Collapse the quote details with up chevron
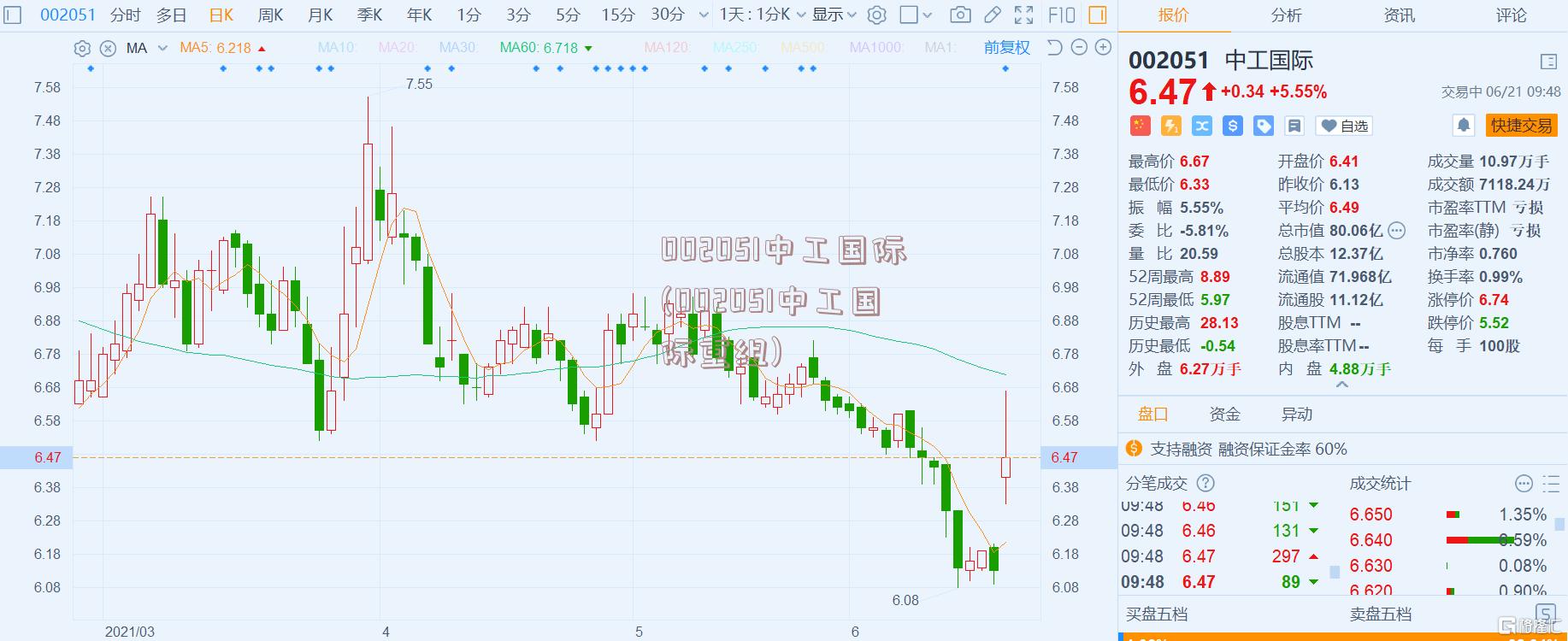Image resolution: width=1568 pixels, height=641 pixels. (x=1342, y=385)
